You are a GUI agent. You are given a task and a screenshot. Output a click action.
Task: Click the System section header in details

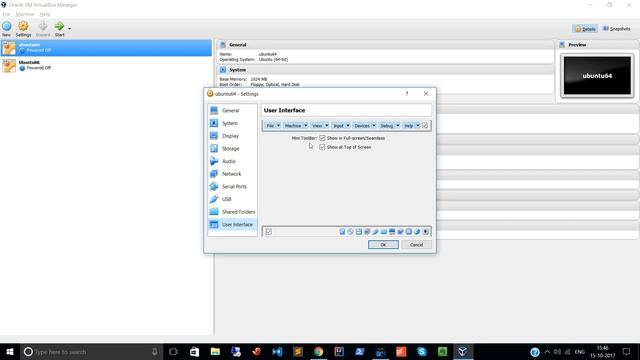click(x=385, y=70)
